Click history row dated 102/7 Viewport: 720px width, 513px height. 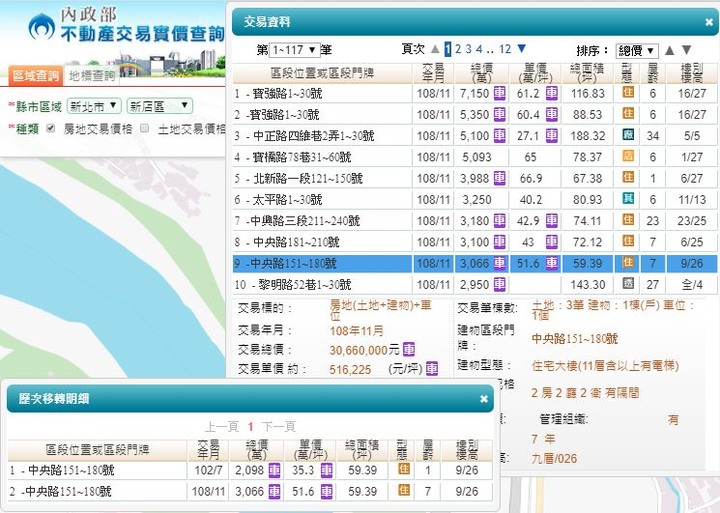click(250, 470)
